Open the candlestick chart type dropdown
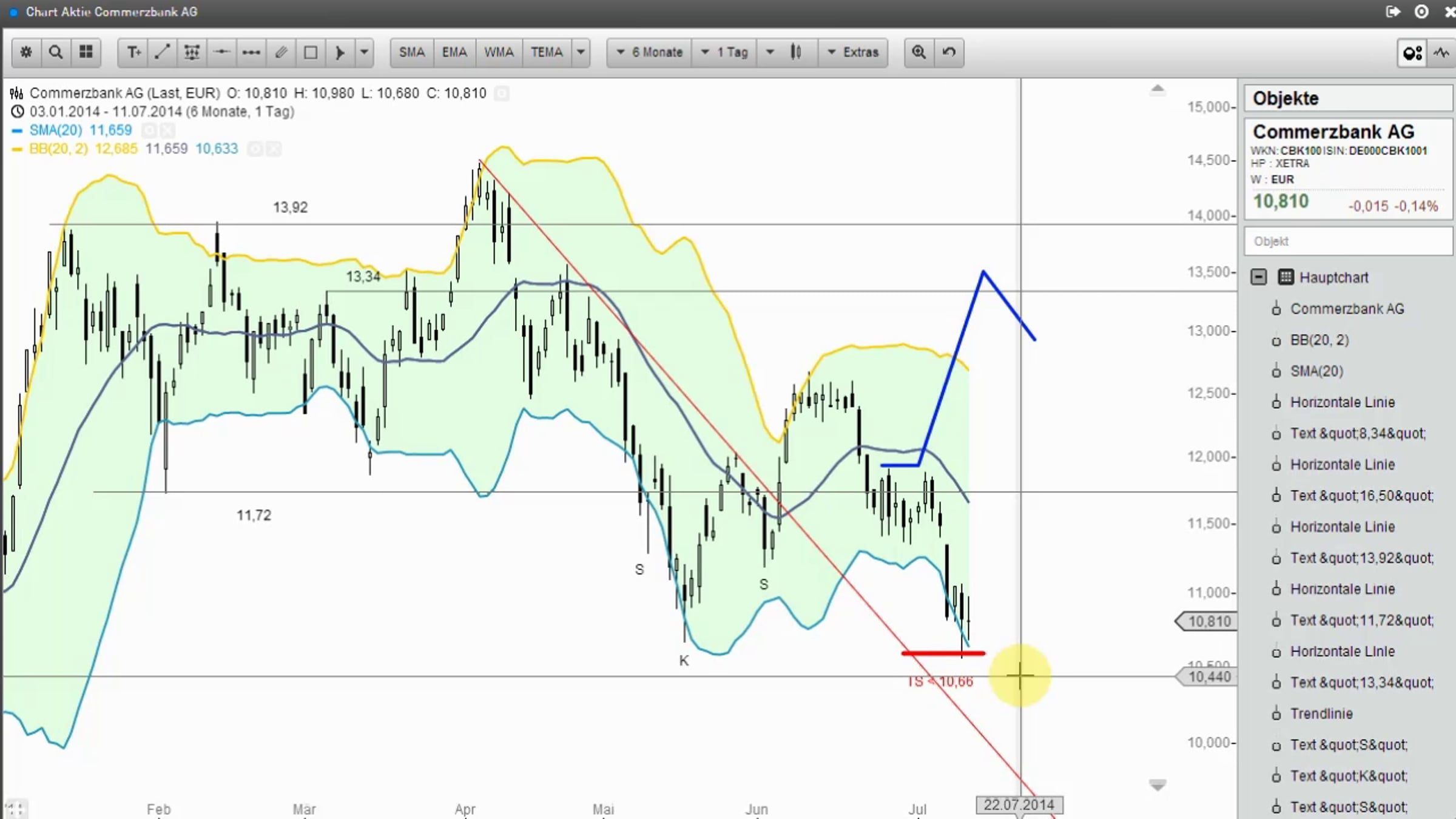The height and width of the screenshot is (819, 1456). (x=788, y=52)
